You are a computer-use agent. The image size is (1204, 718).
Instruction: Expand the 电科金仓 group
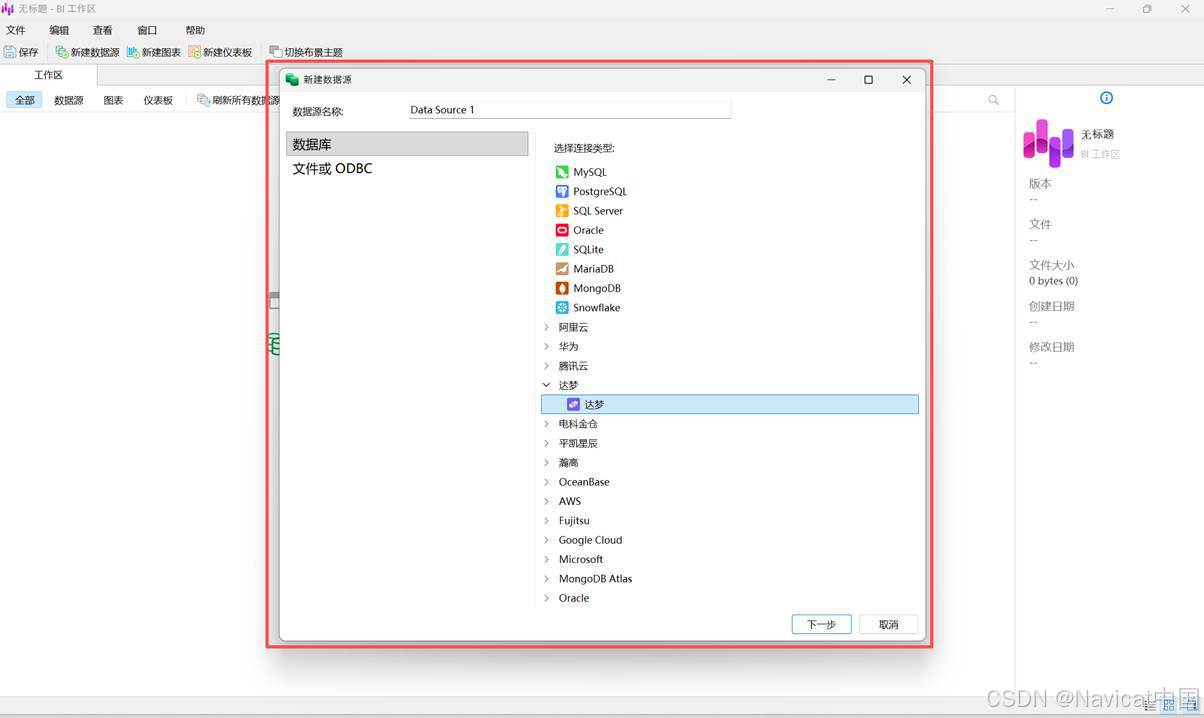point(546,424)
